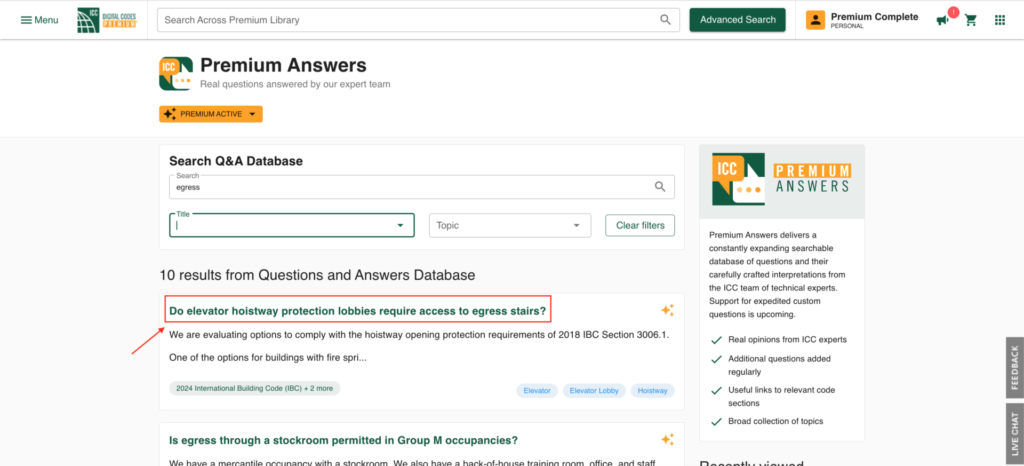1024x466 pixels.
Task: Click the 2024 International Building Code tag
Action: (254, 388)
